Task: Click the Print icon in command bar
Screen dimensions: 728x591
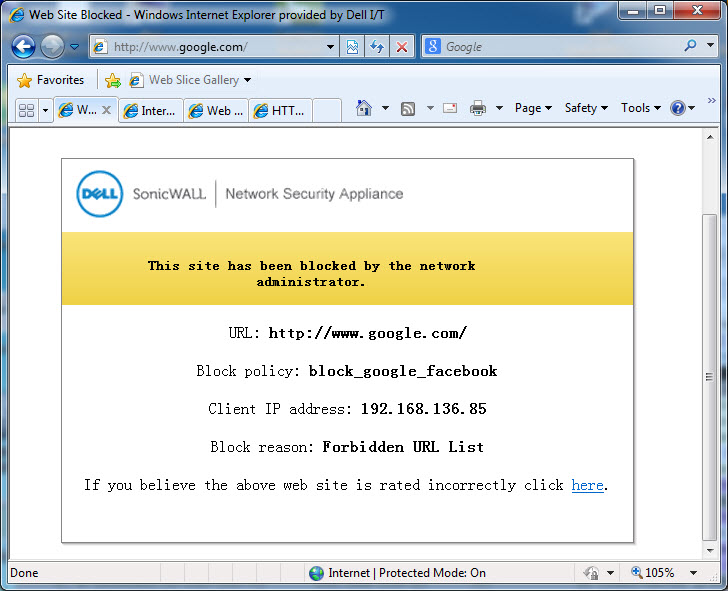Action: click(478, 108)
